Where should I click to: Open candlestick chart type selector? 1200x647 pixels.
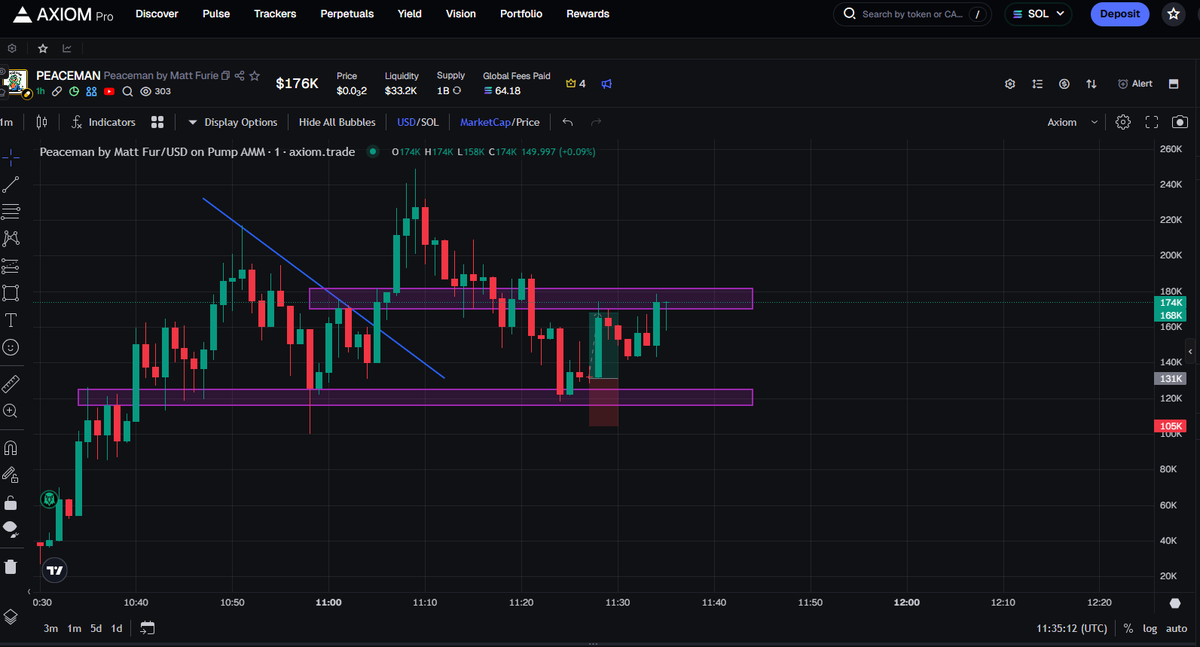pos(41,122)
